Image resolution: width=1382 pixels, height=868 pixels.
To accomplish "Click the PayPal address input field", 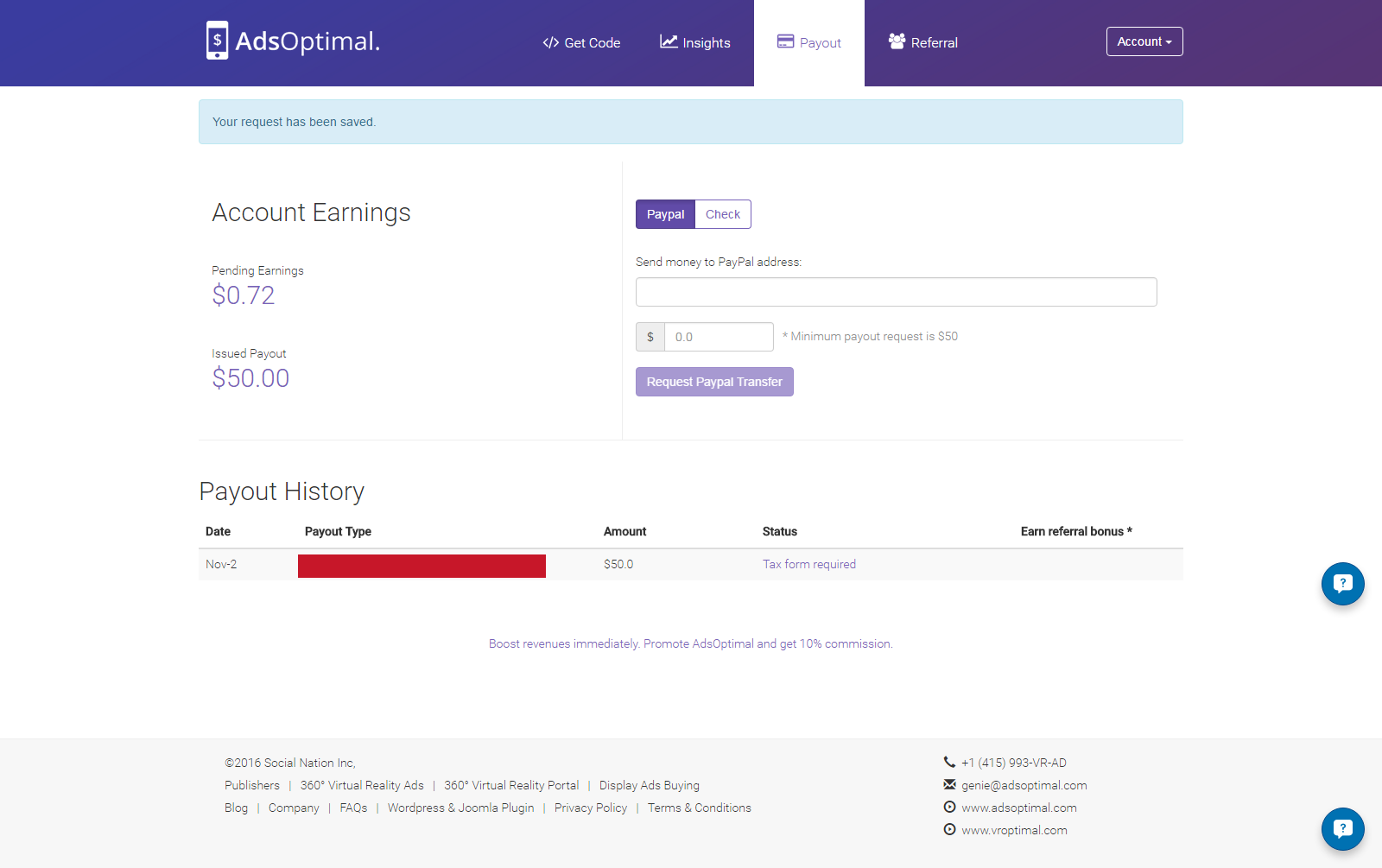I will point(897,292).
